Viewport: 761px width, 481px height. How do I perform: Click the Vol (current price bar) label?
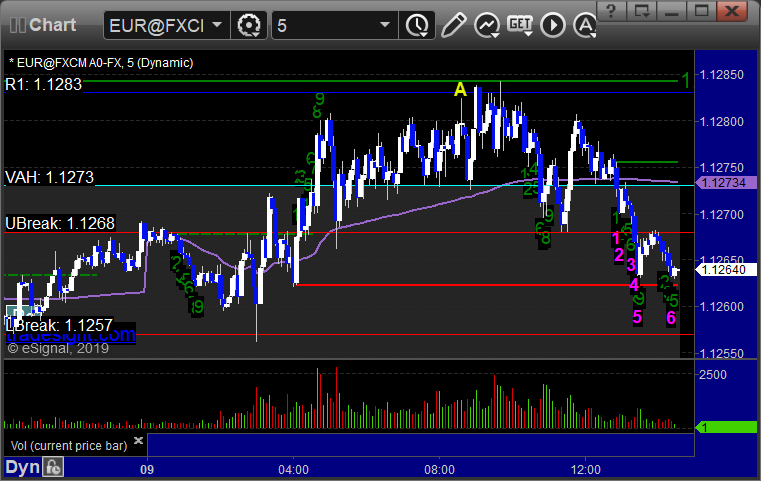69,446
